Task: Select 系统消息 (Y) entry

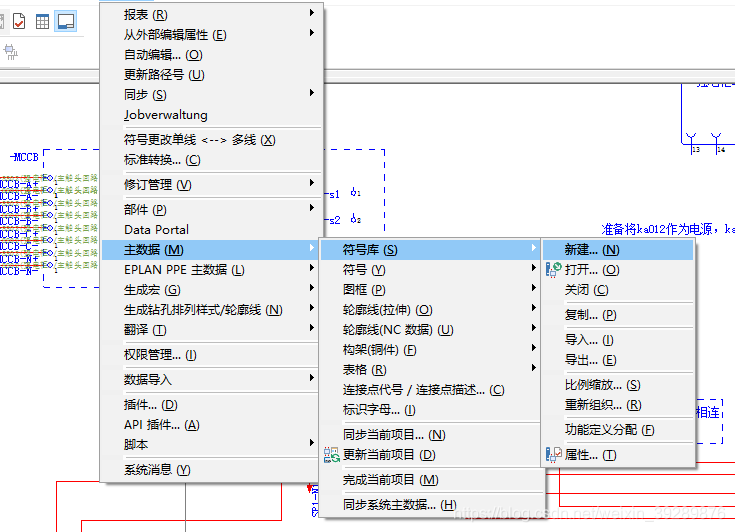Action: 211,470
